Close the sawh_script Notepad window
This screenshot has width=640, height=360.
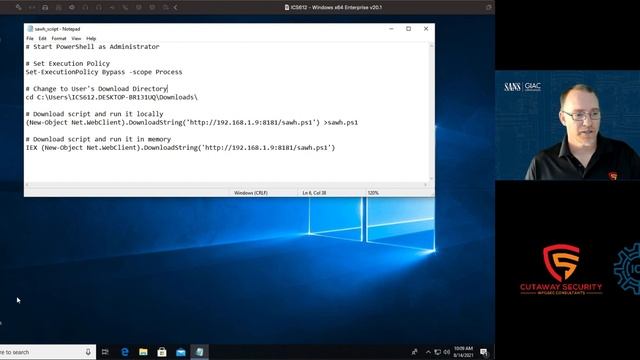click(x=426, y=29)
